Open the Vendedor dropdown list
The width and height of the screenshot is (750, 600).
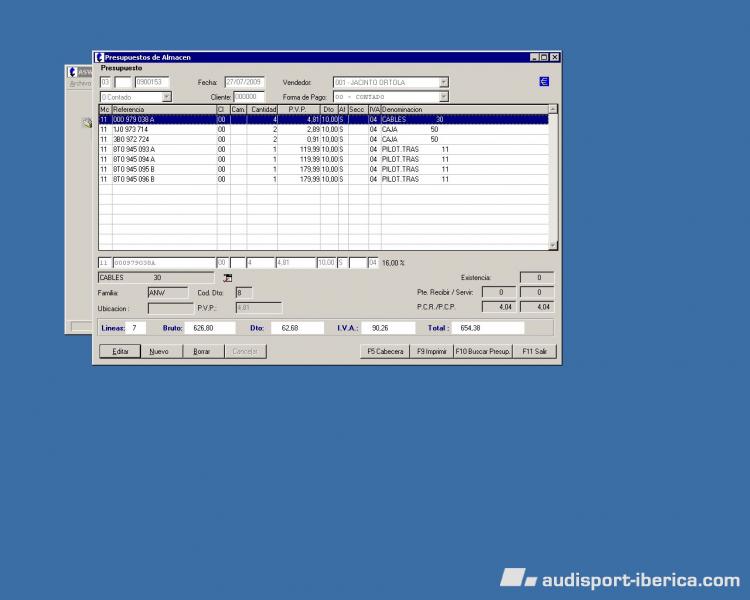pyautogui.click(x=444, y=82)
